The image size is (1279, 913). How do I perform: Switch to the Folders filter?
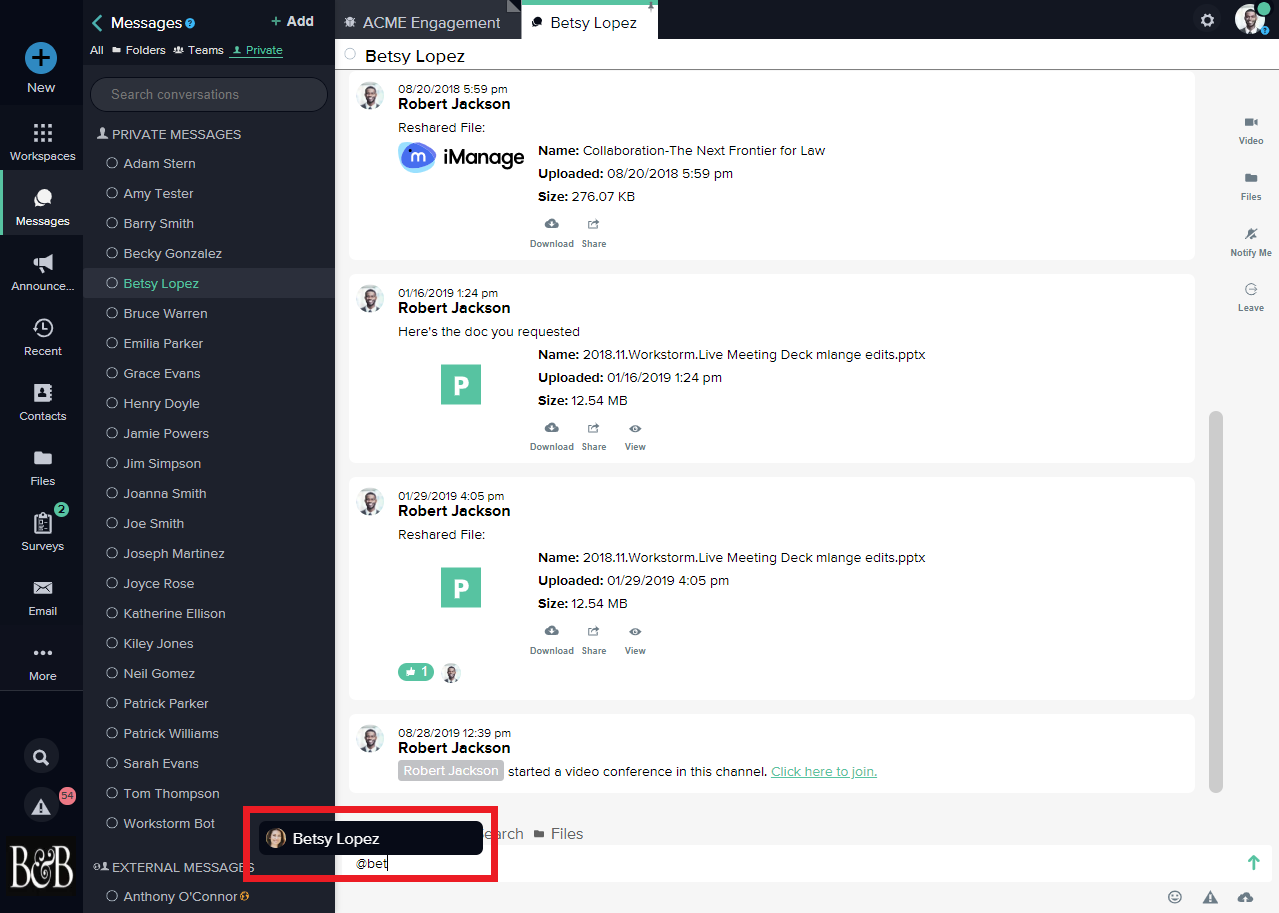pos(138,50)
